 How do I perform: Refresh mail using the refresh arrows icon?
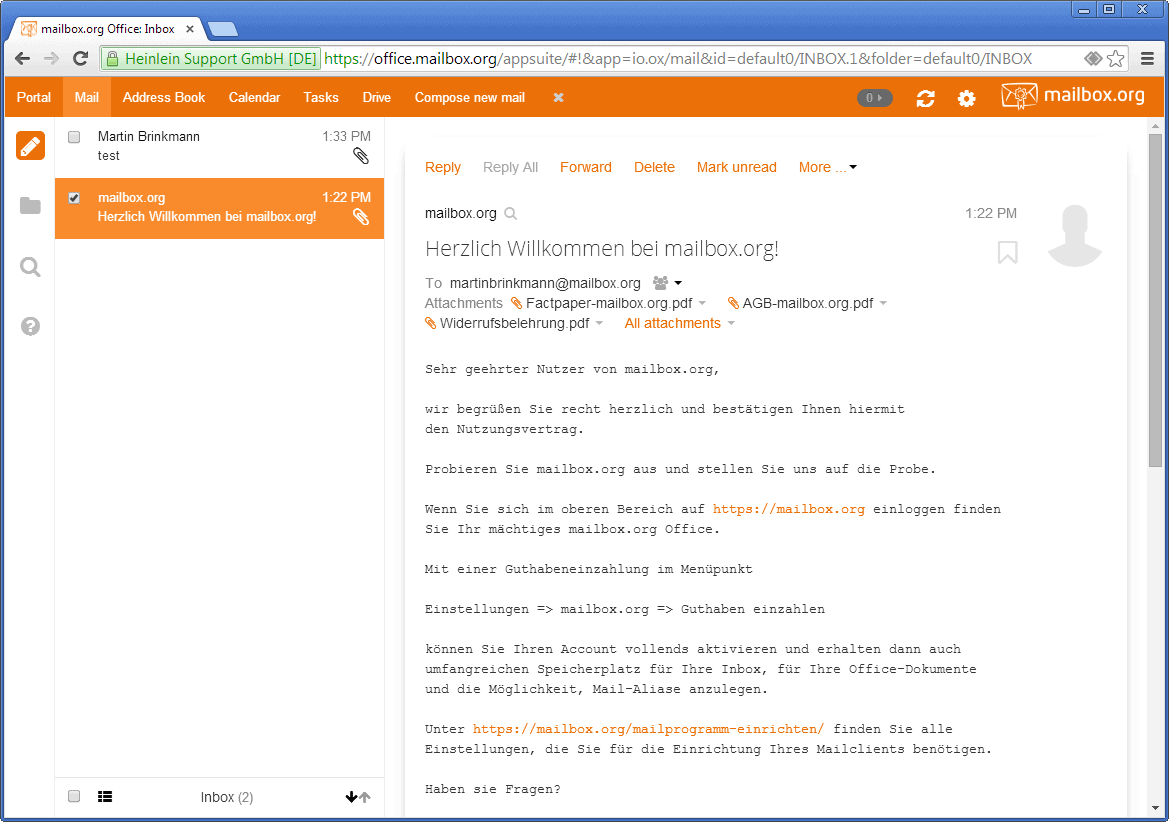click(x=924, y=98)
